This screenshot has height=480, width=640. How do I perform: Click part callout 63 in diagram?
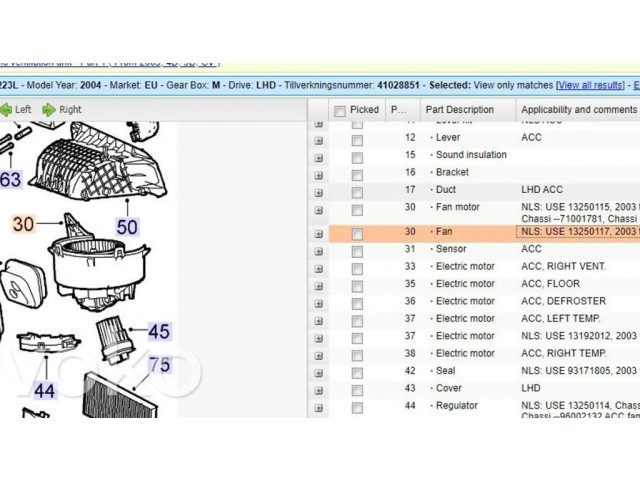coord(10,180)
